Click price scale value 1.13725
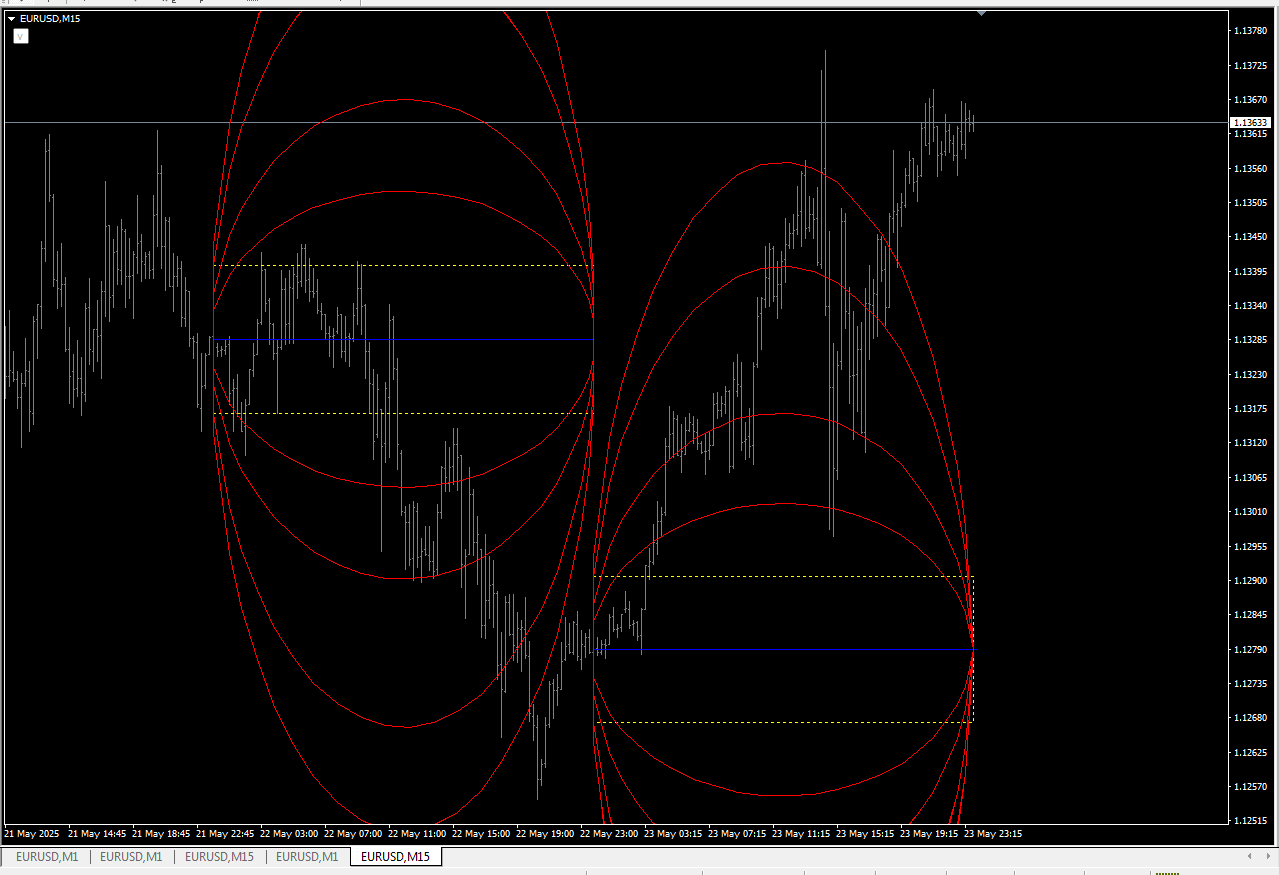This screenshot has width=1279, height=875. (1250, 65)
